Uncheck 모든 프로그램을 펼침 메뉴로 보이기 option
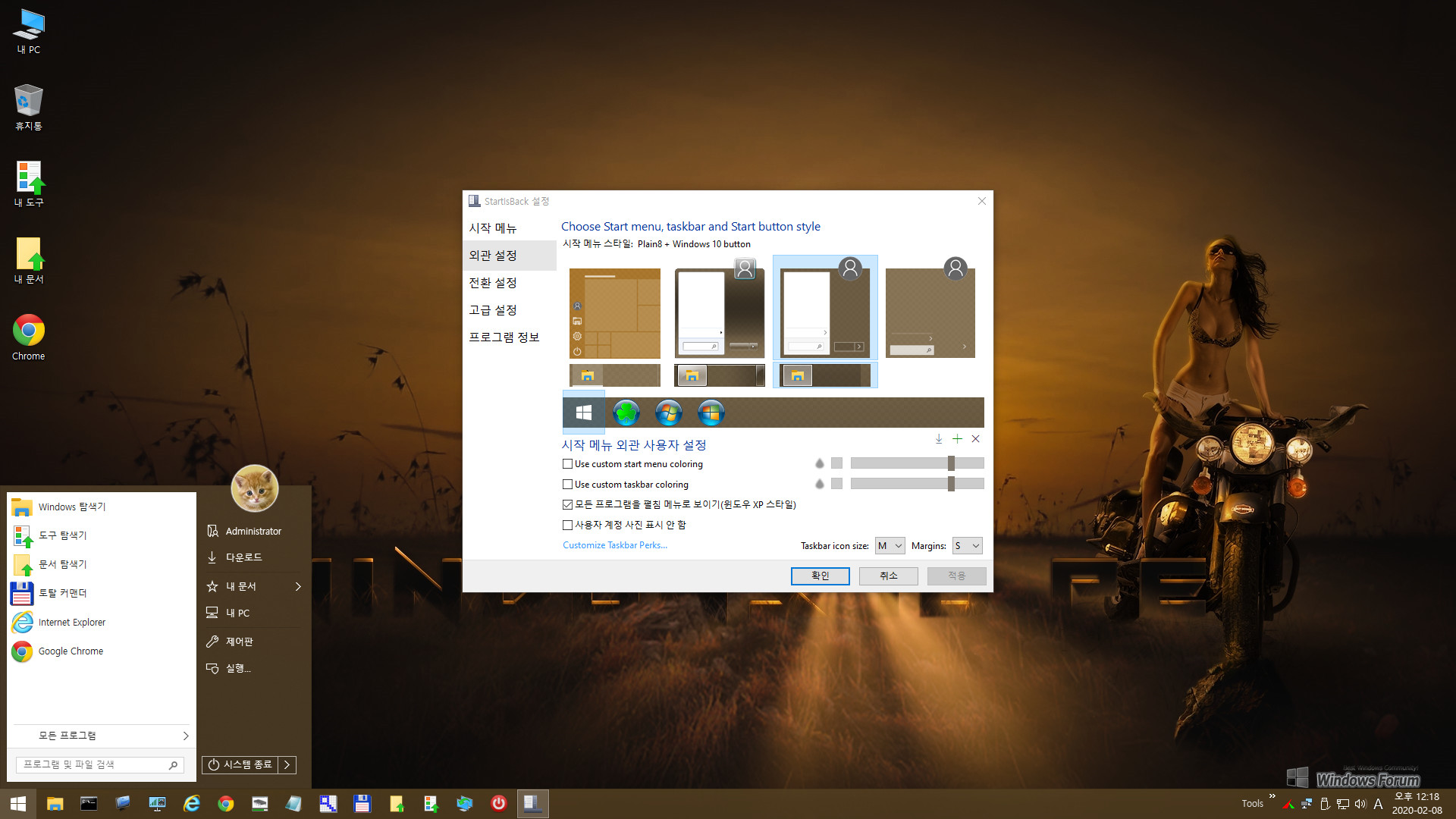Screen dimensions: 1456x819 (x=567, y=504)
